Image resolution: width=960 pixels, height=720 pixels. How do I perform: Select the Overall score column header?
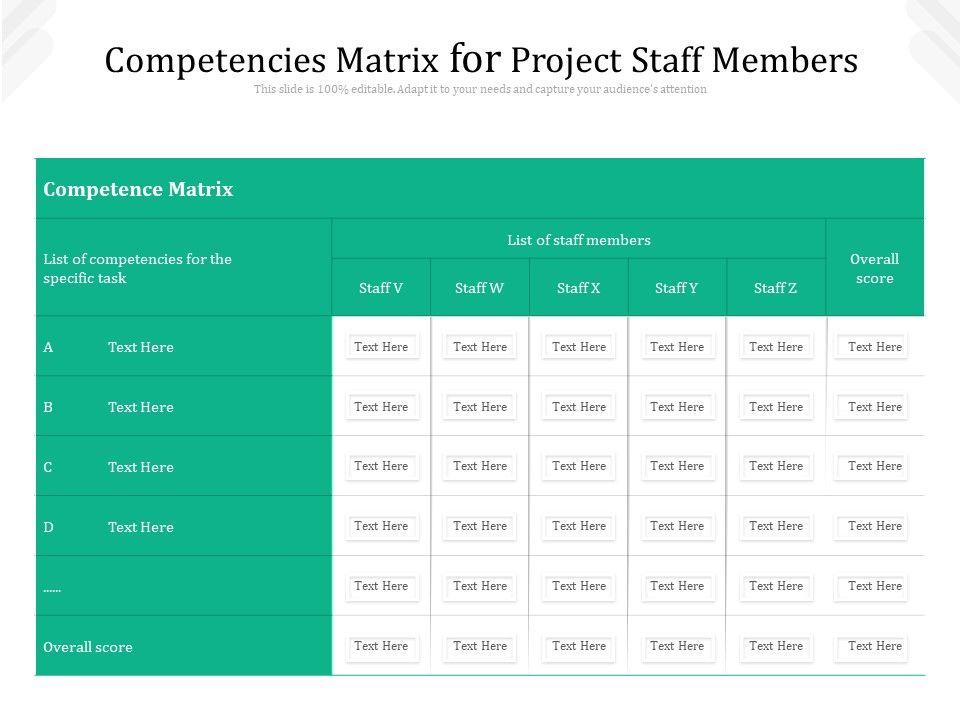pos(875,268)
